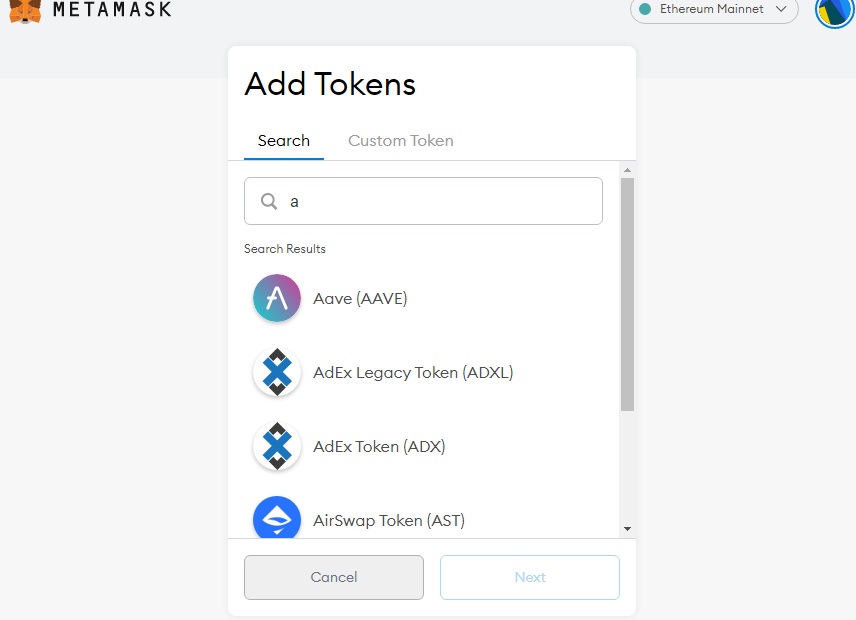Screen dimensions: 856x620
Task: Open the account avatar menu
Action: (835, 12)
